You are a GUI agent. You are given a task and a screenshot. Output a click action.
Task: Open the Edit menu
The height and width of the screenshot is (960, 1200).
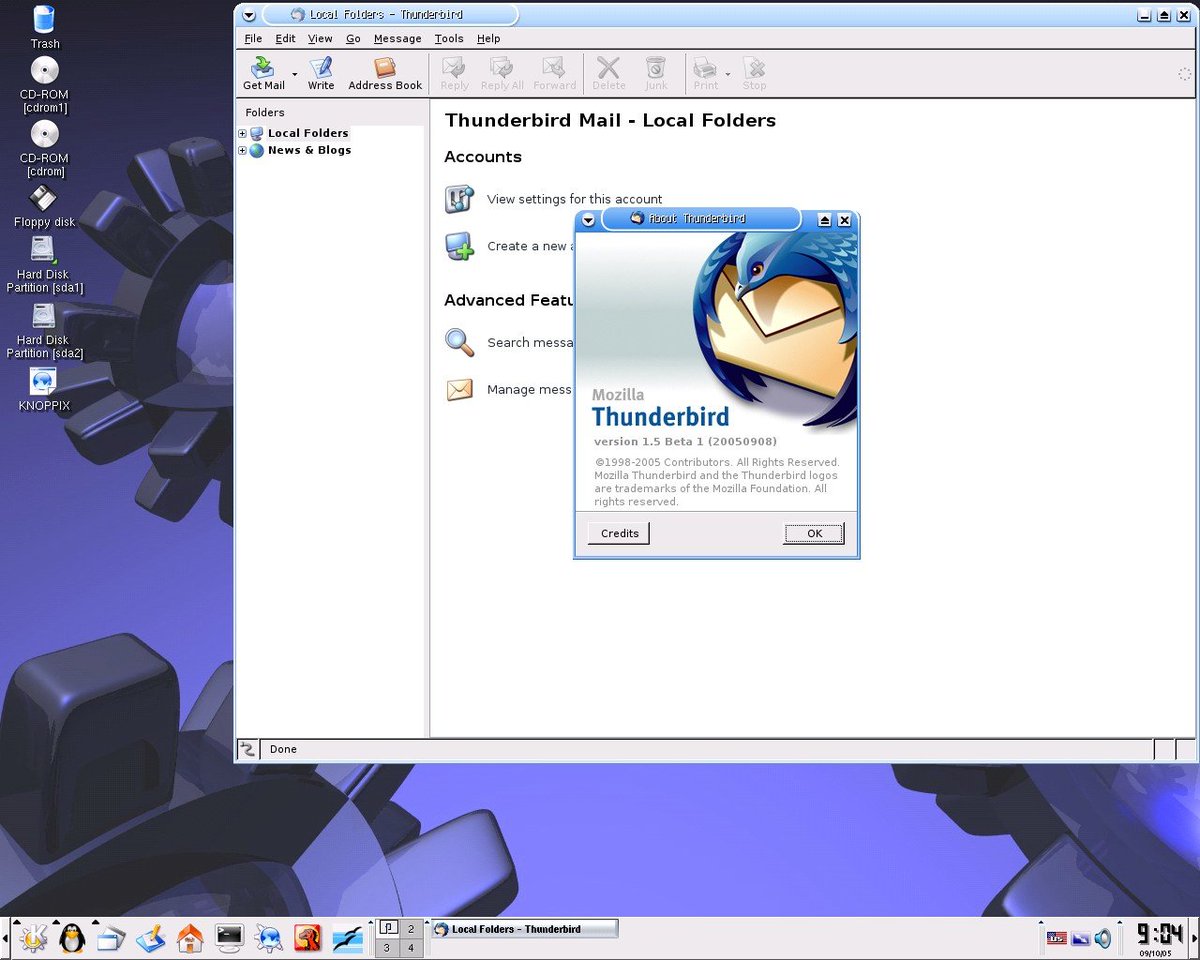point(285,38)
